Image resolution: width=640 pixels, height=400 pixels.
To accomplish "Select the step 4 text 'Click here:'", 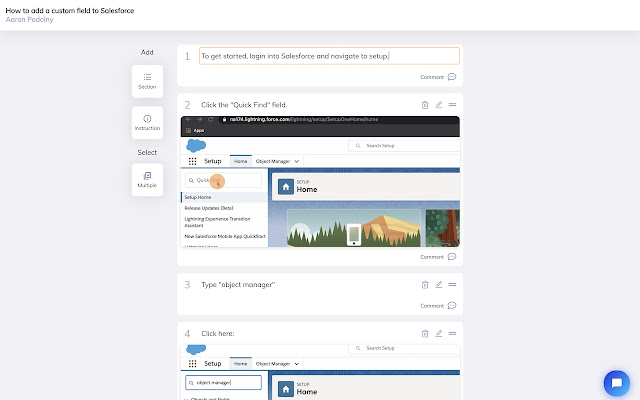I will tap(218, 333).
